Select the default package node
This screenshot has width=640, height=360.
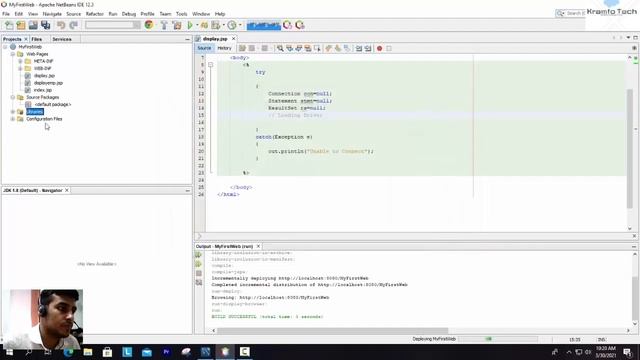point(53,104)
